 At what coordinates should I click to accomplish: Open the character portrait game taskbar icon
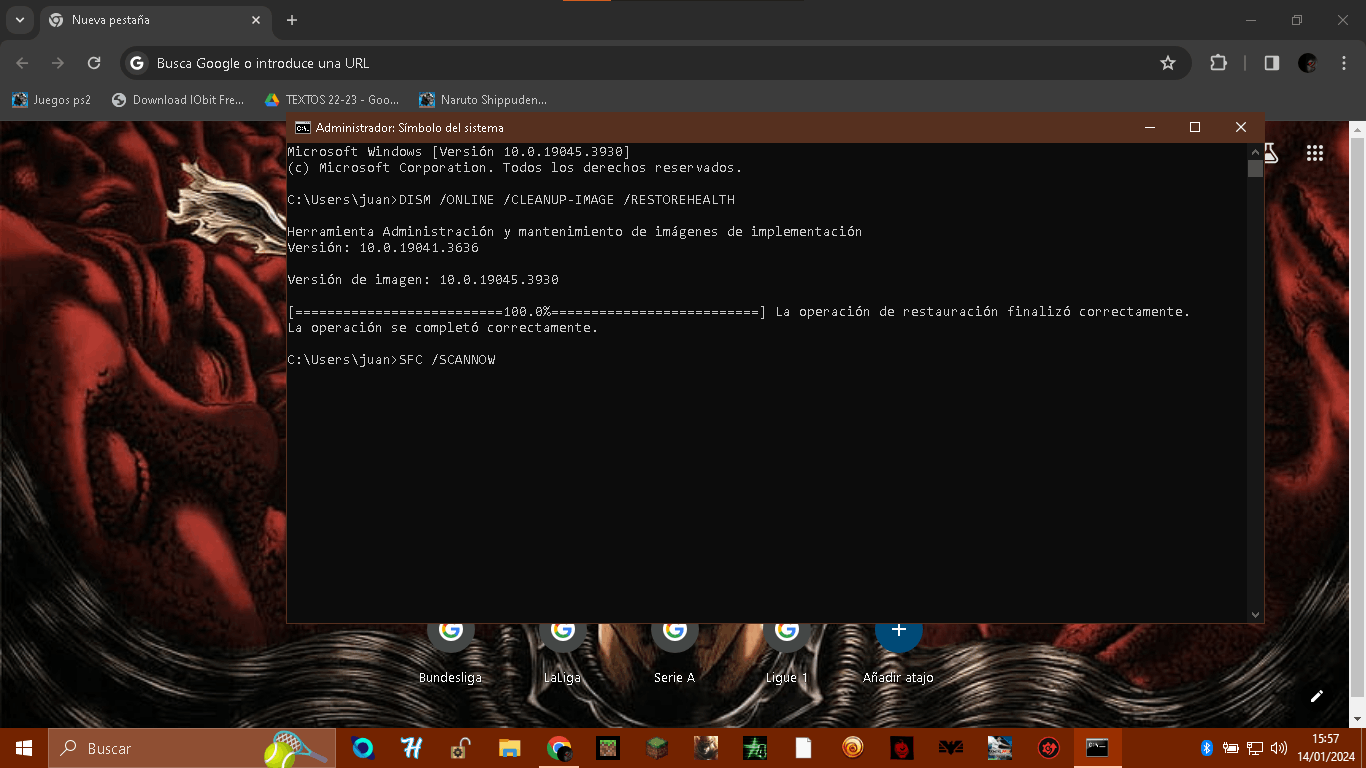point(706,748)
